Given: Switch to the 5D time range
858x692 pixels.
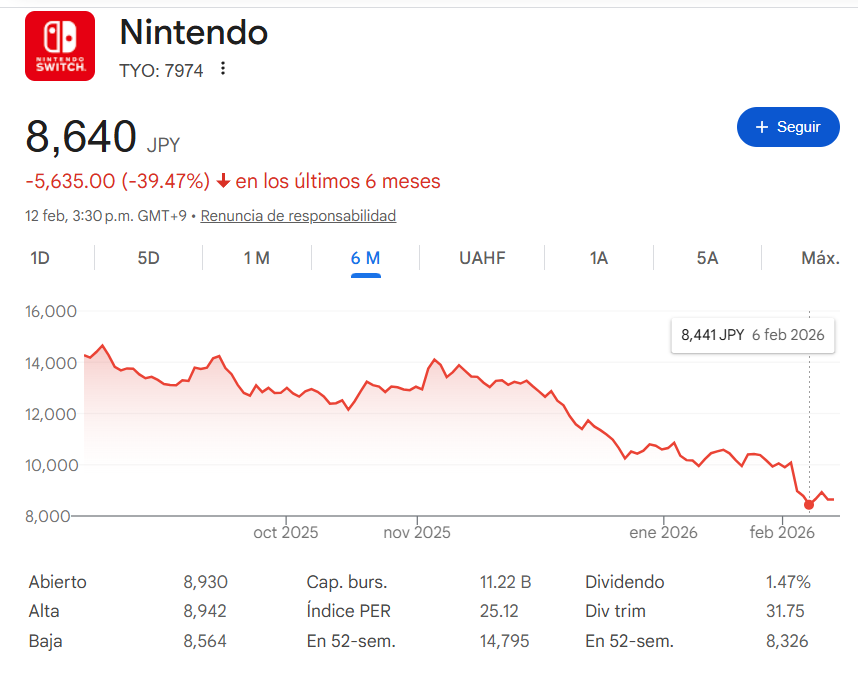Looking at the screenshot, I should click(148, 258).
